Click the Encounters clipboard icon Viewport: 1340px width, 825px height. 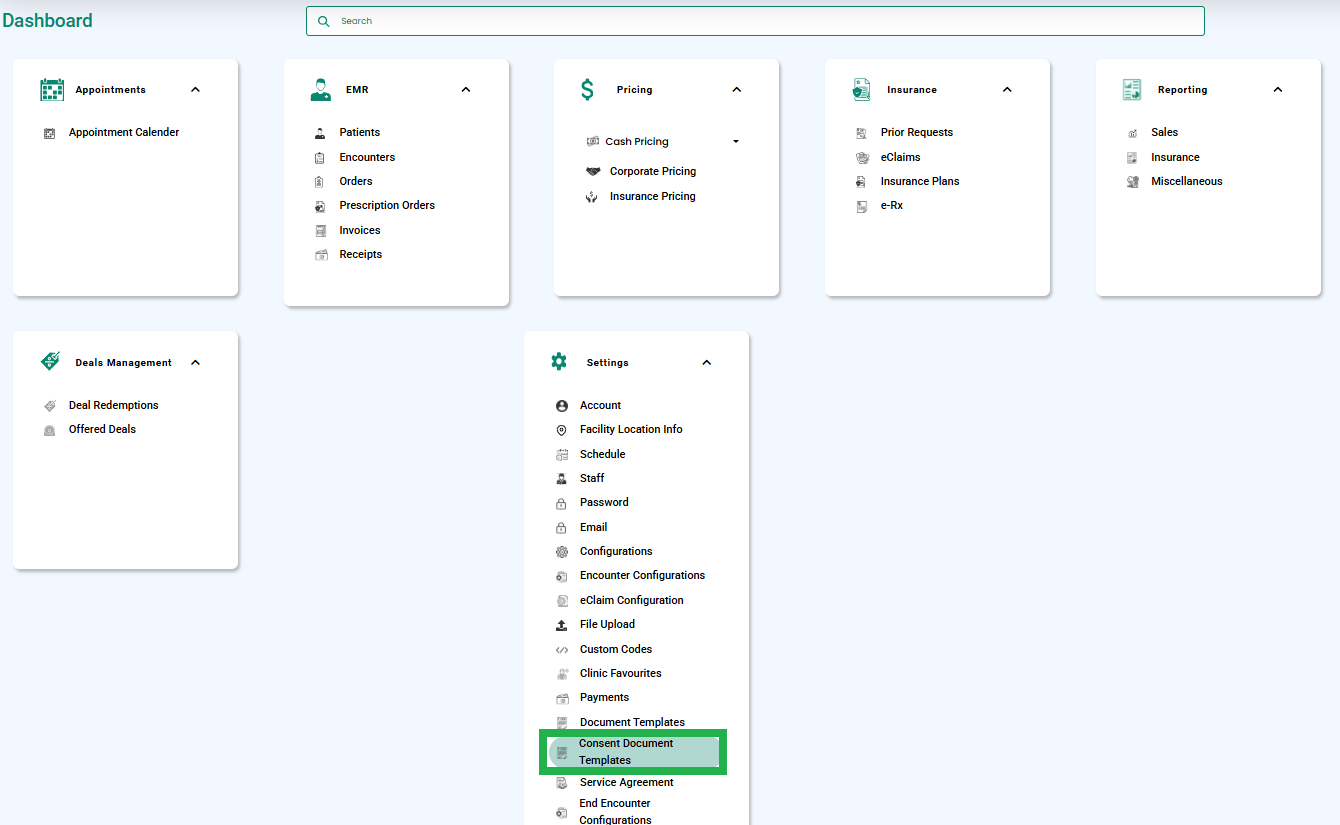tap(320, 157)
